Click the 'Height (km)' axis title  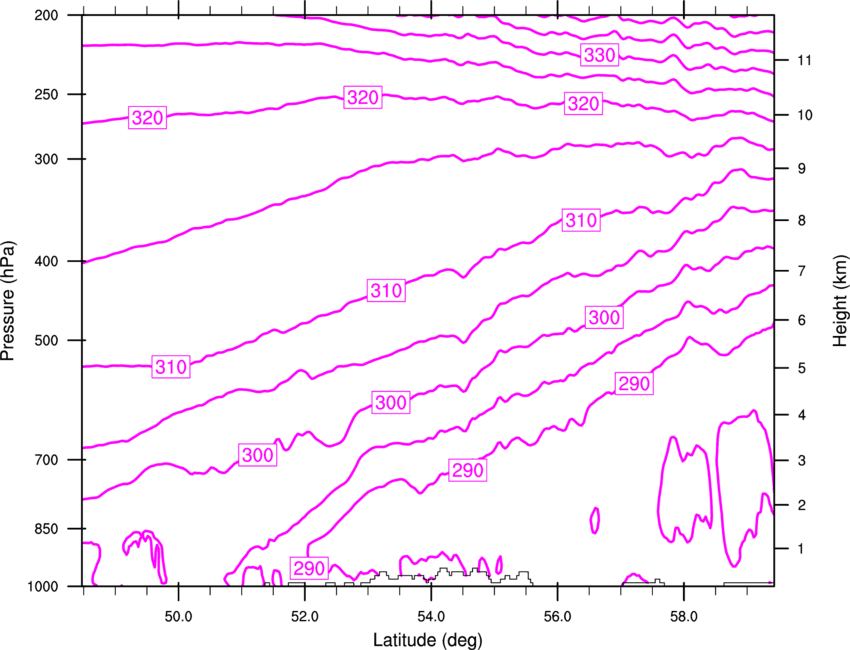tap(840, 300)
